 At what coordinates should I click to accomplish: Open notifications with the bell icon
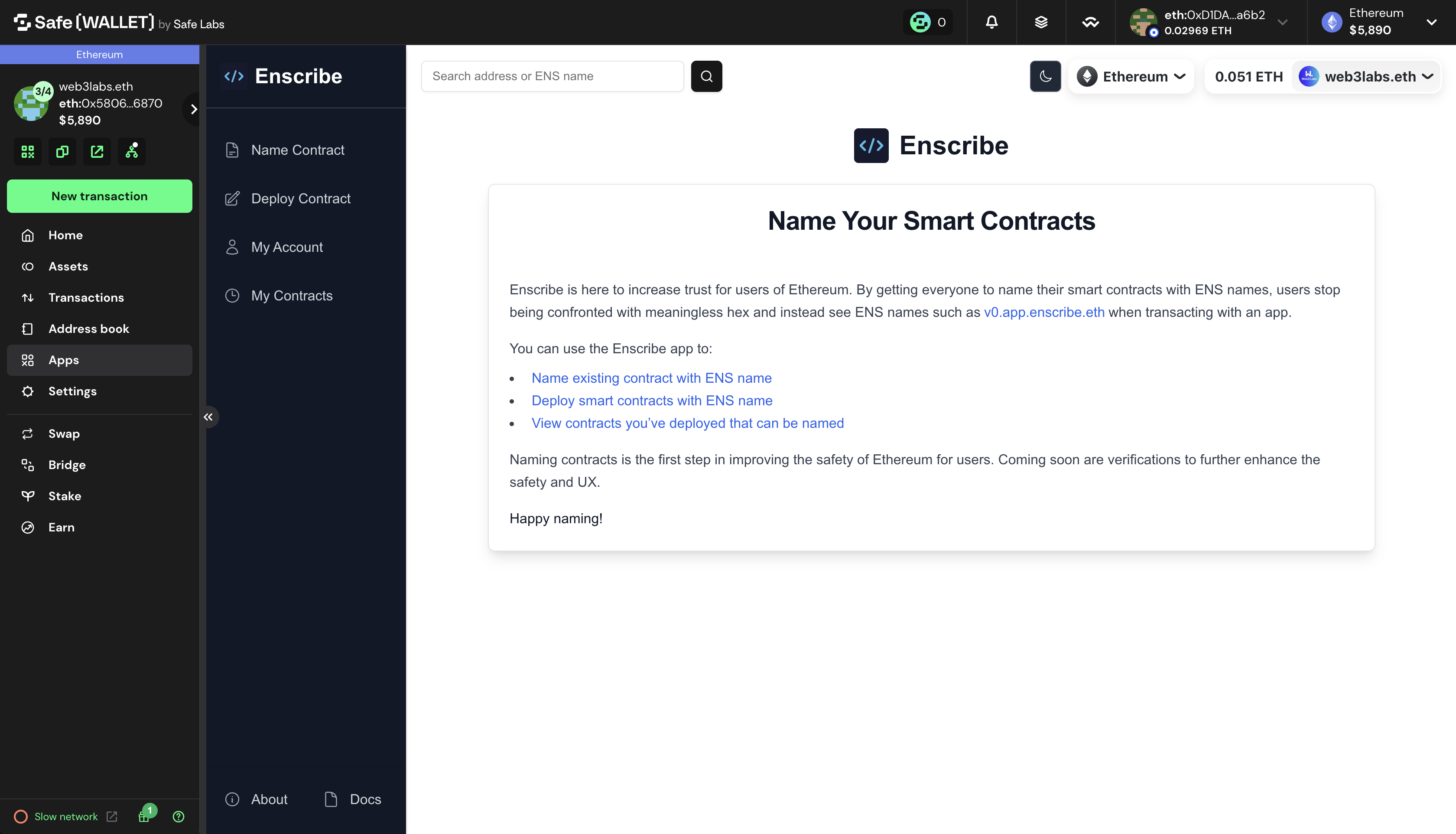991,23
